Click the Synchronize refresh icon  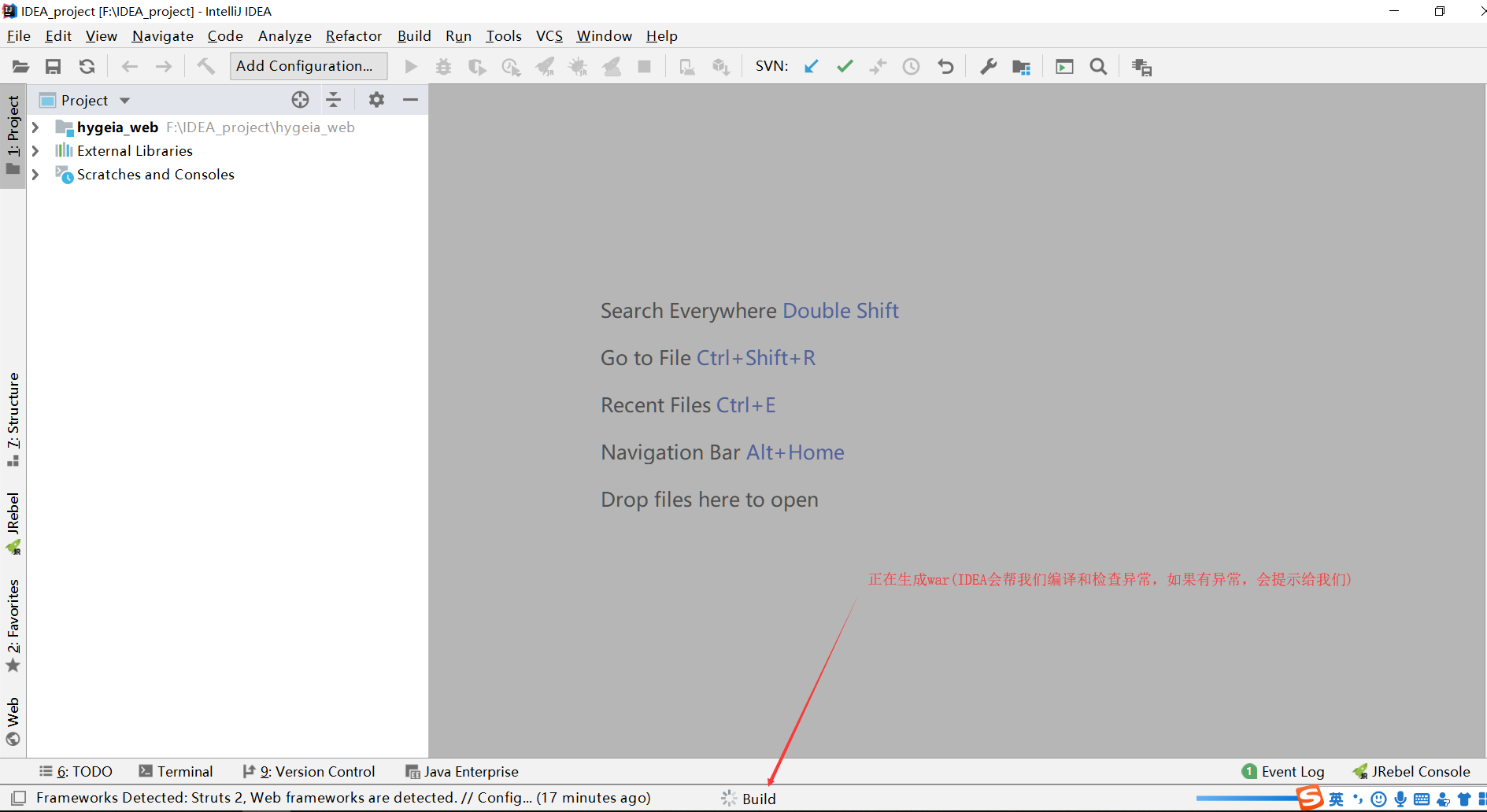[x=87, y=67]
